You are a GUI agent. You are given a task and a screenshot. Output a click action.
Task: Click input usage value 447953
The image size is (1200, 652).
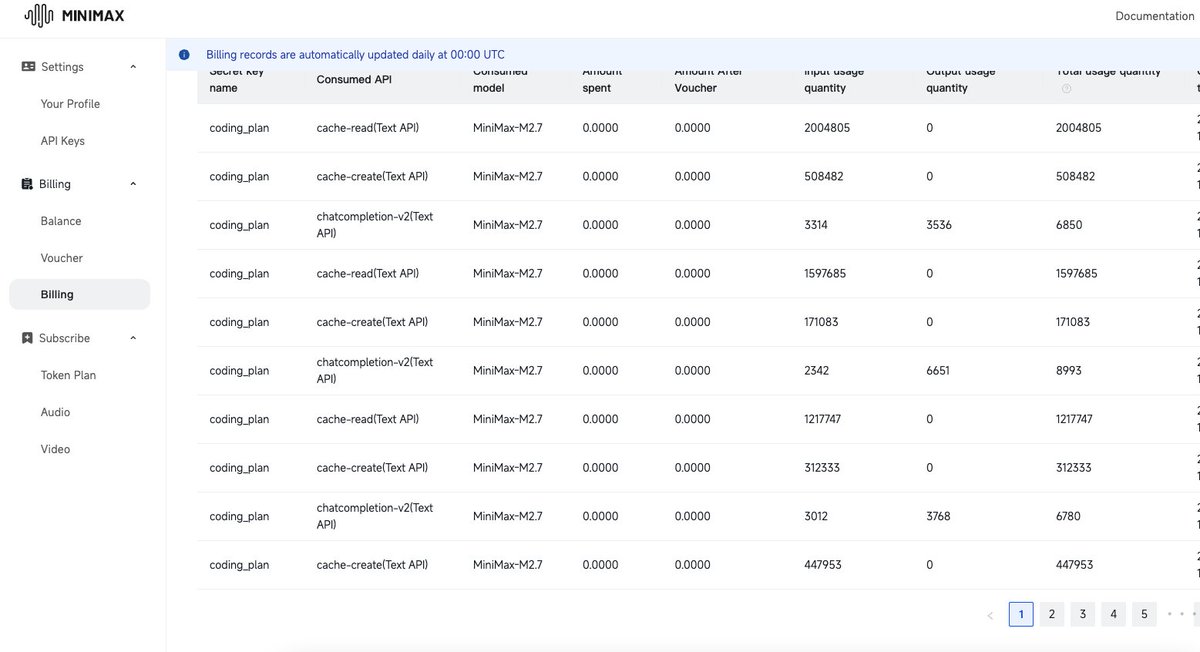pyautogui.click(x=823, y=565)
